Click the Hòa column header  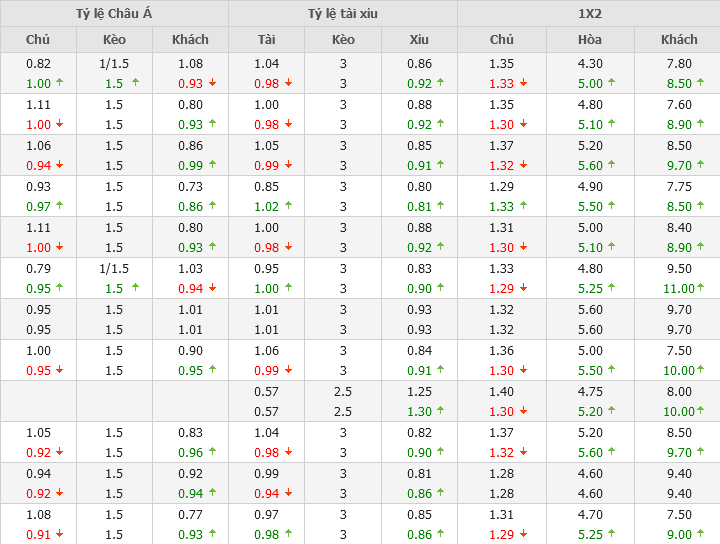point(590,39)
